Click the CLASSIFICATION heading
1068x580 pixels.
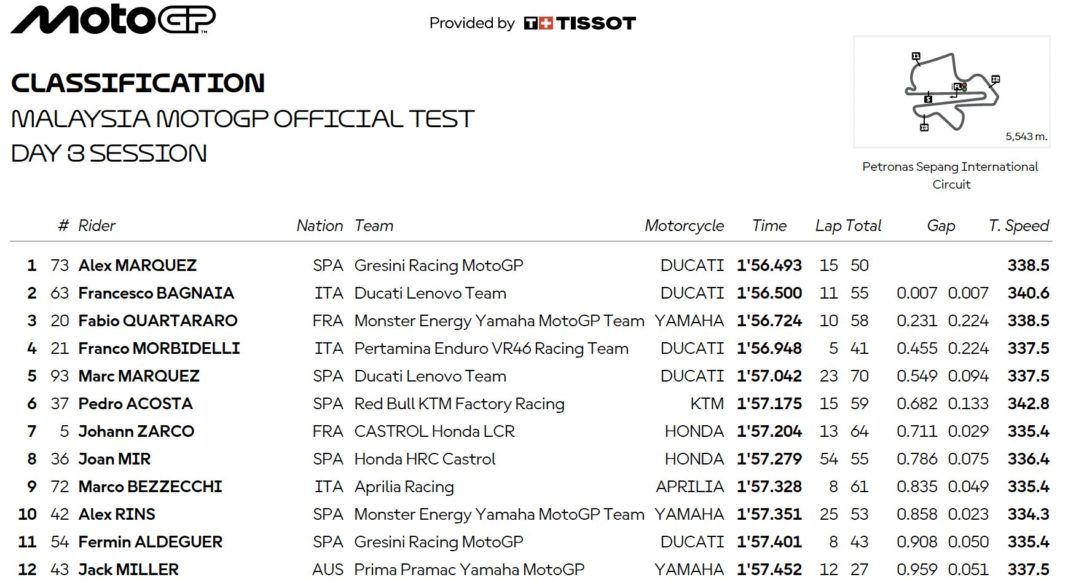coord(138,83)
